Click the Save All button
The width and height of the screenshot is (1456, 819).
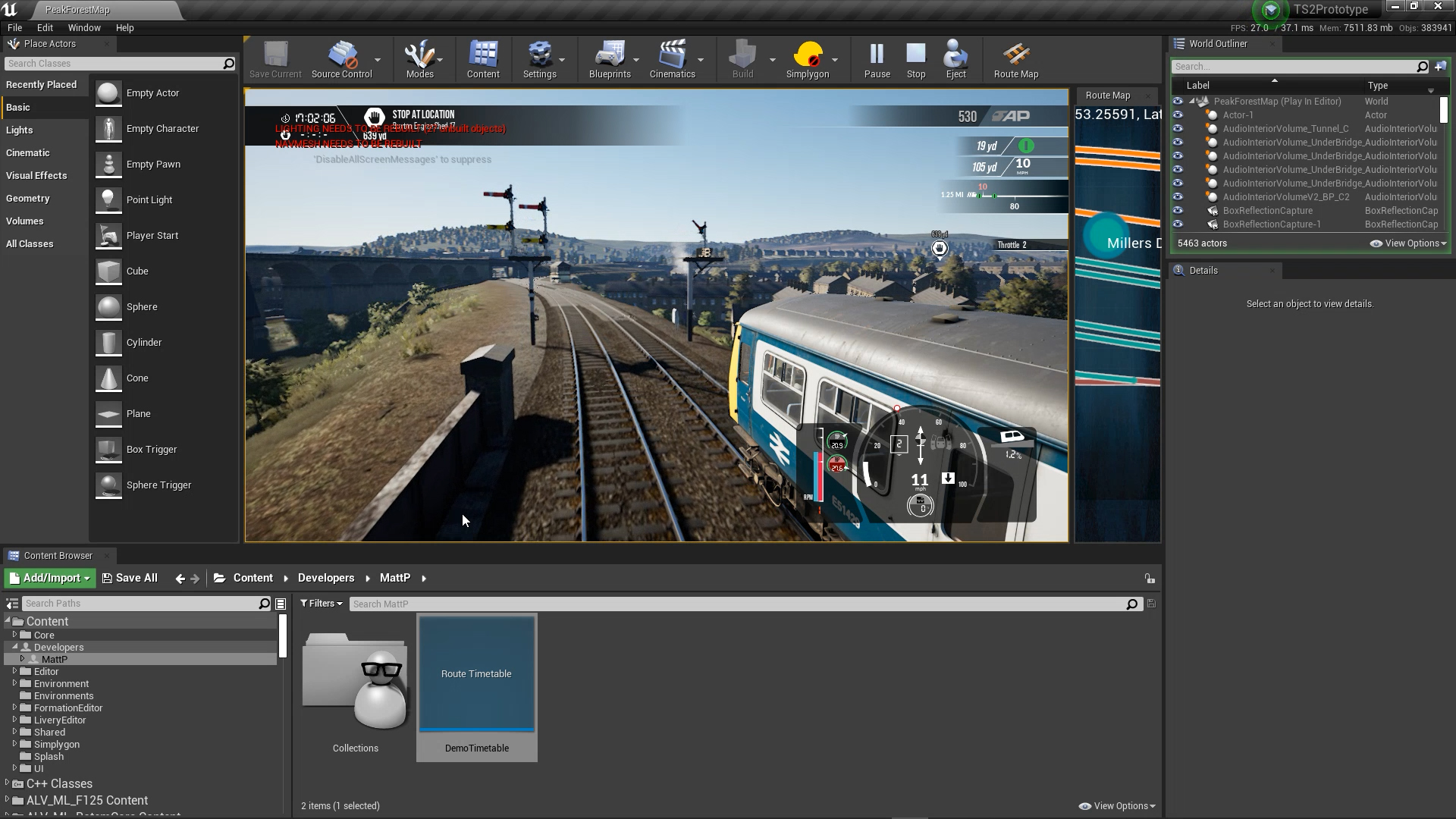[x=130, y=578]
